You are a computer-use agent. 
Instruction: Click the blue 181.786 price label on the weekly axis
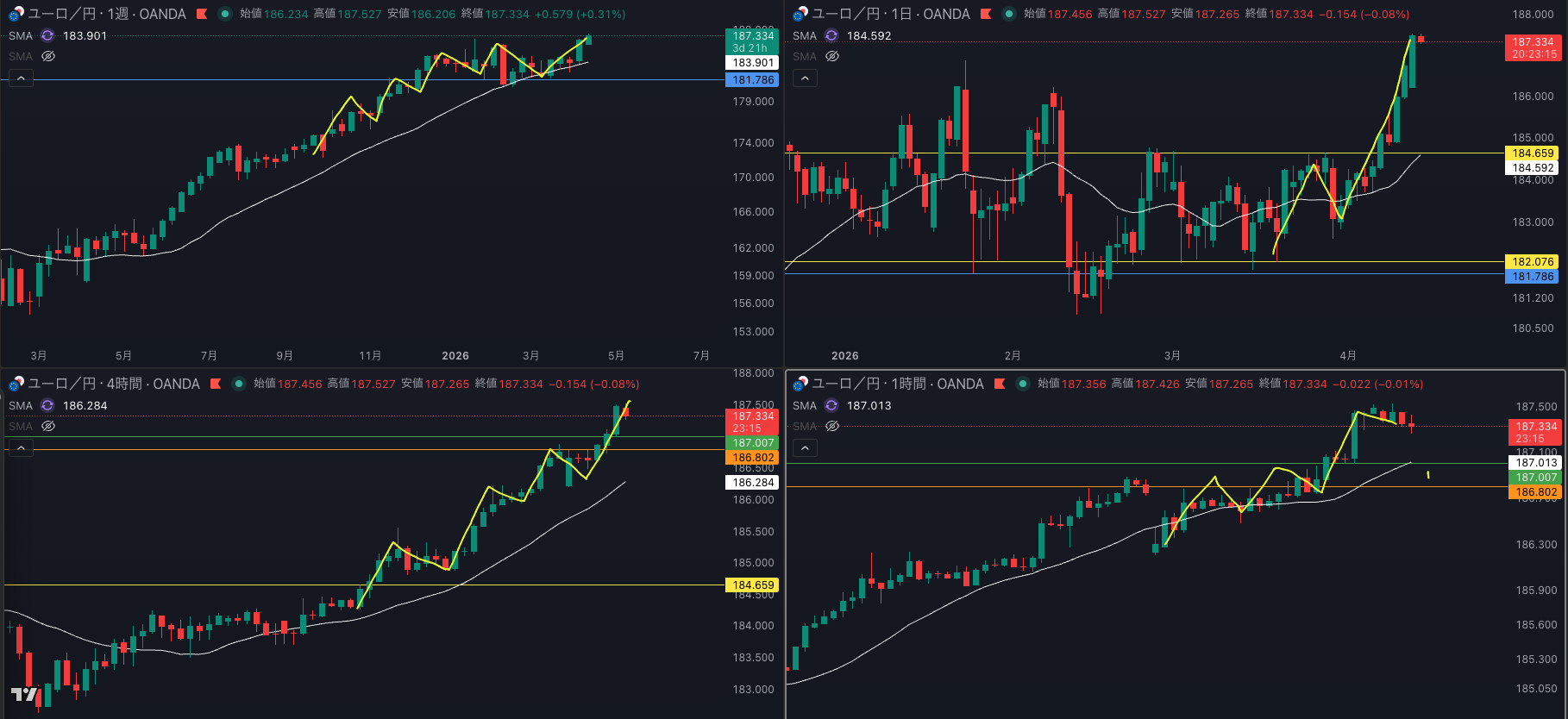point(753,79)
